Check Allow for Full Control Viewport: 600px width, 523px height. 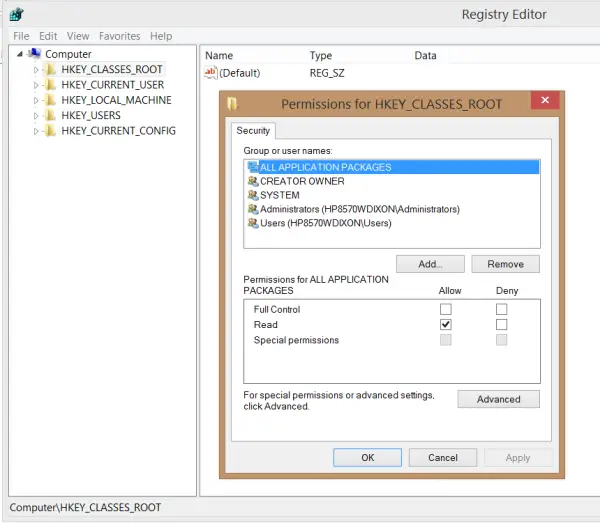[445, 309]
